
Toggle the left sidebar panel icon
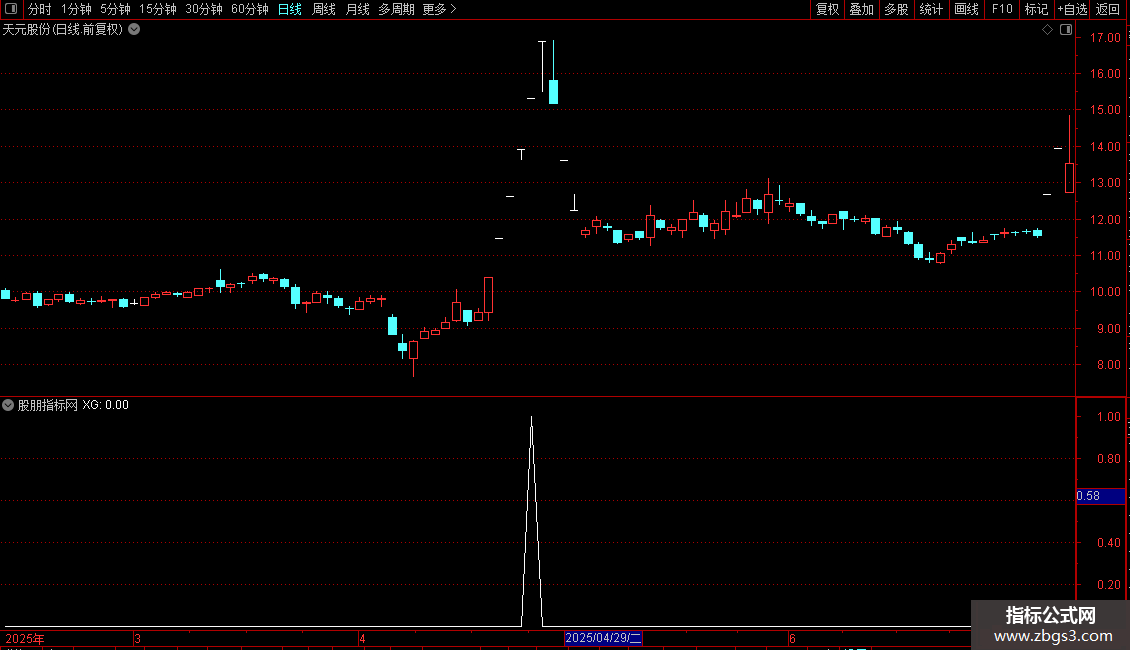(11, 9)
